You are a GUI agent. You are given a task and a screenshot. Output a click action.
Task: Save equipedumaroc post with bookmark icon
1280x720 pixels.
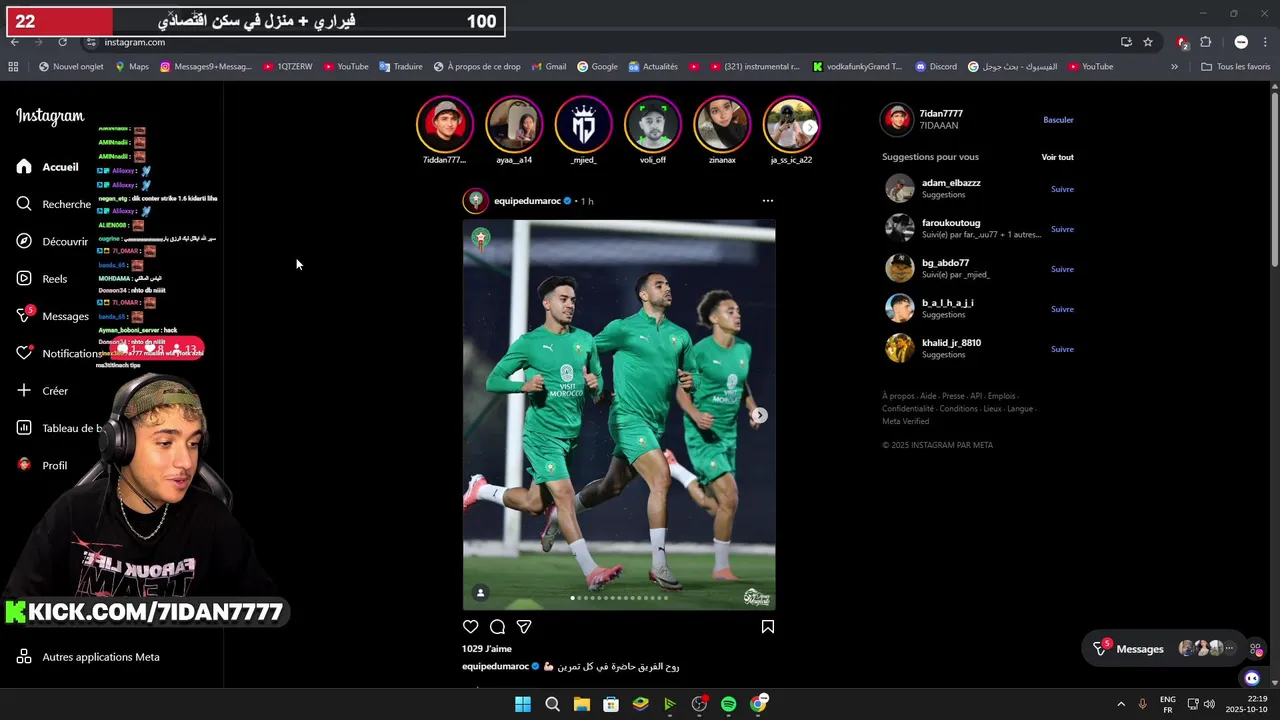pyautogui.click(x=768, y=627)
